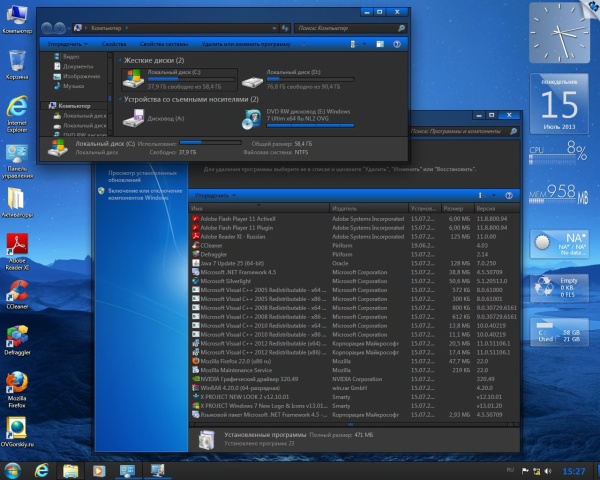This screenshot has width=600, height=480.
Task: Open the Start menu orb
Action: tap(14, 469)
